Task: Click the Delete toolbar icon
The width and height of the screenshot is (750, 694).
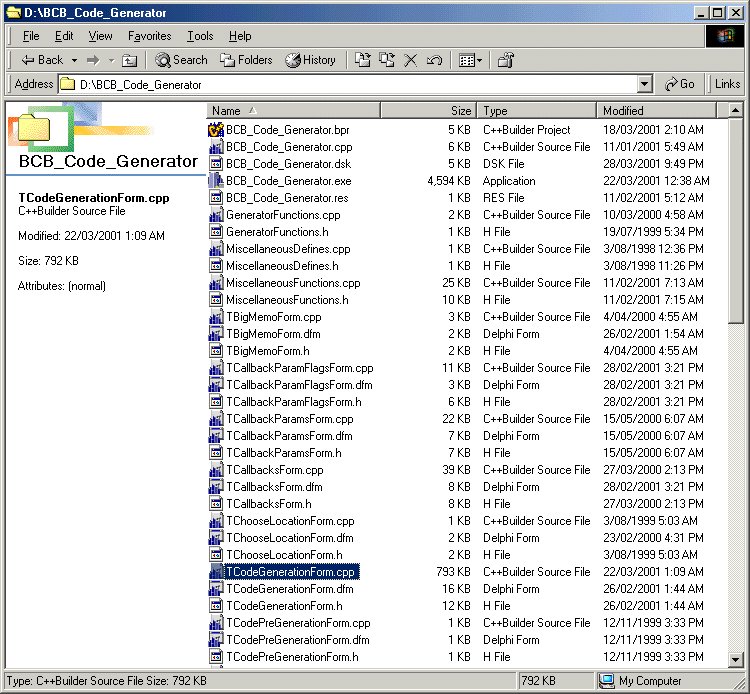Action: click(410, 60)
